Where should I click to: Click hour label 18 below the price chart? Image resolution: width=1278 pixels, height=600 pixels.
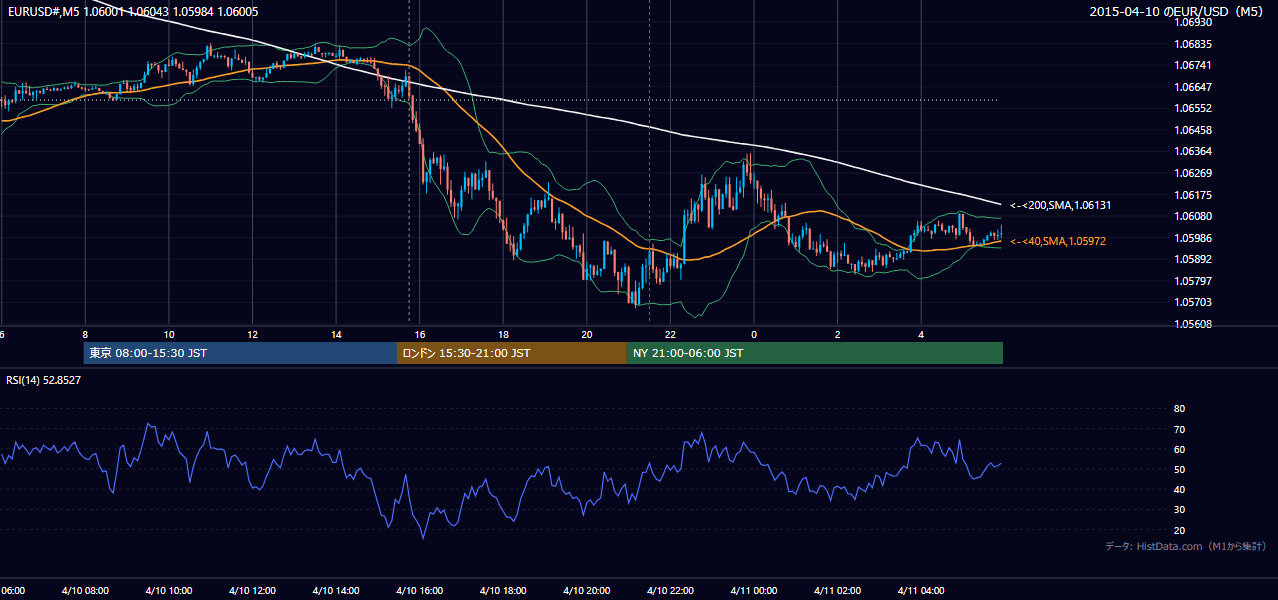tap(503, 335)
